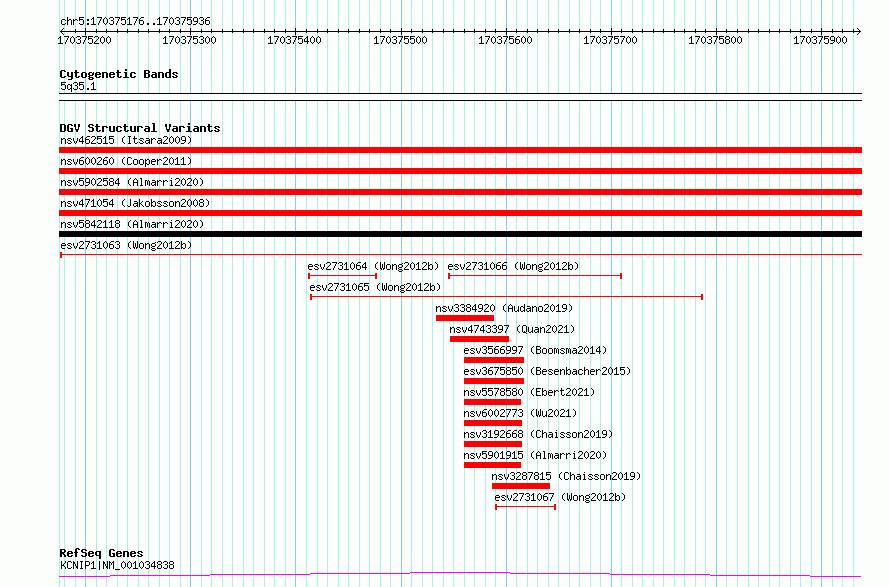The image size is (890, 587).
Task: Click the KCNIP1|NM_001034838 RefSeq gene label
Action: pos(117,565)
